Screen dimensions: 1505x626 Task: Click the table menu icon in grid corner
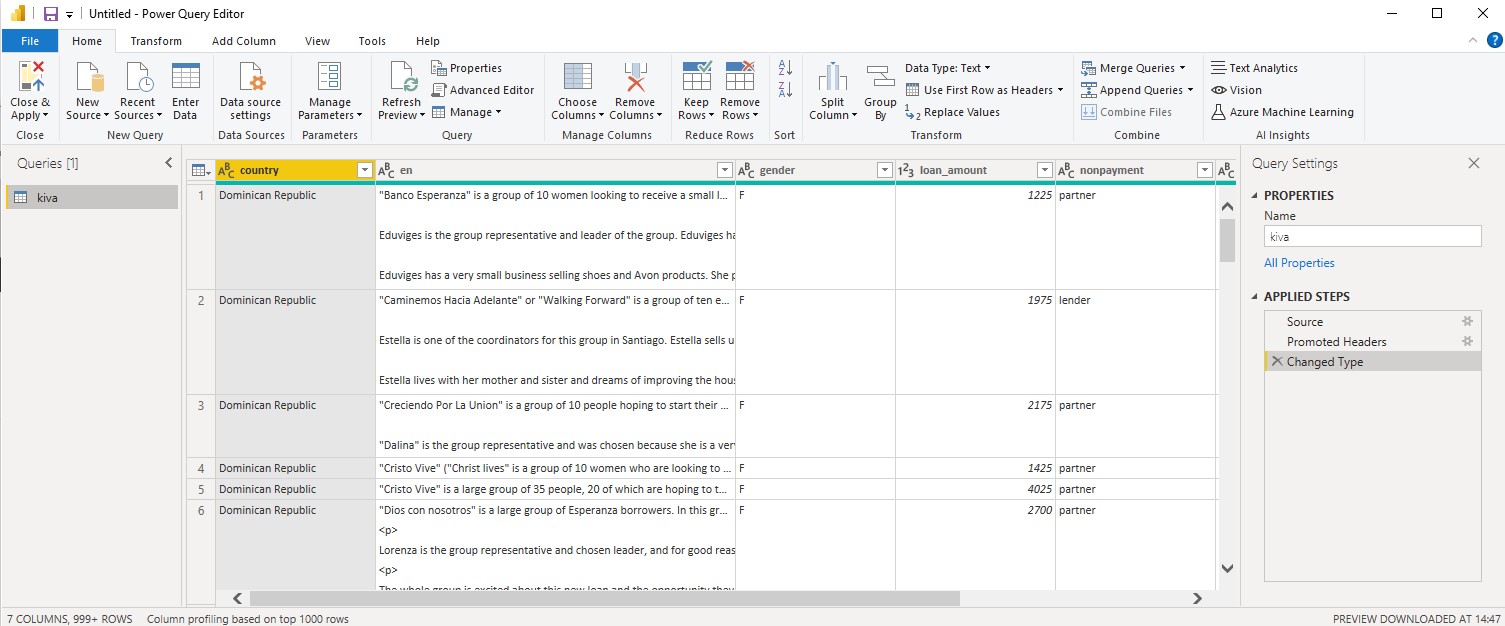pos(200,170)
